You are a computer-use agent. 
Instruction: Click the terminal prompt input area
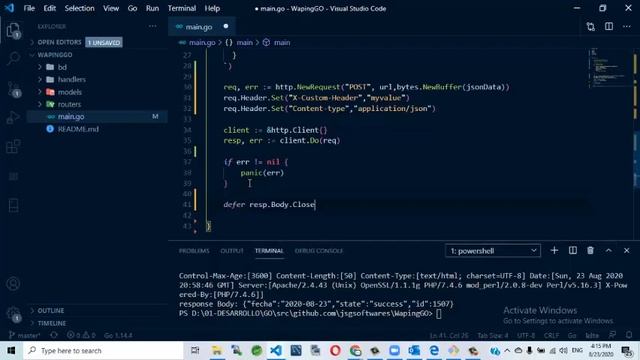point(438,313)
